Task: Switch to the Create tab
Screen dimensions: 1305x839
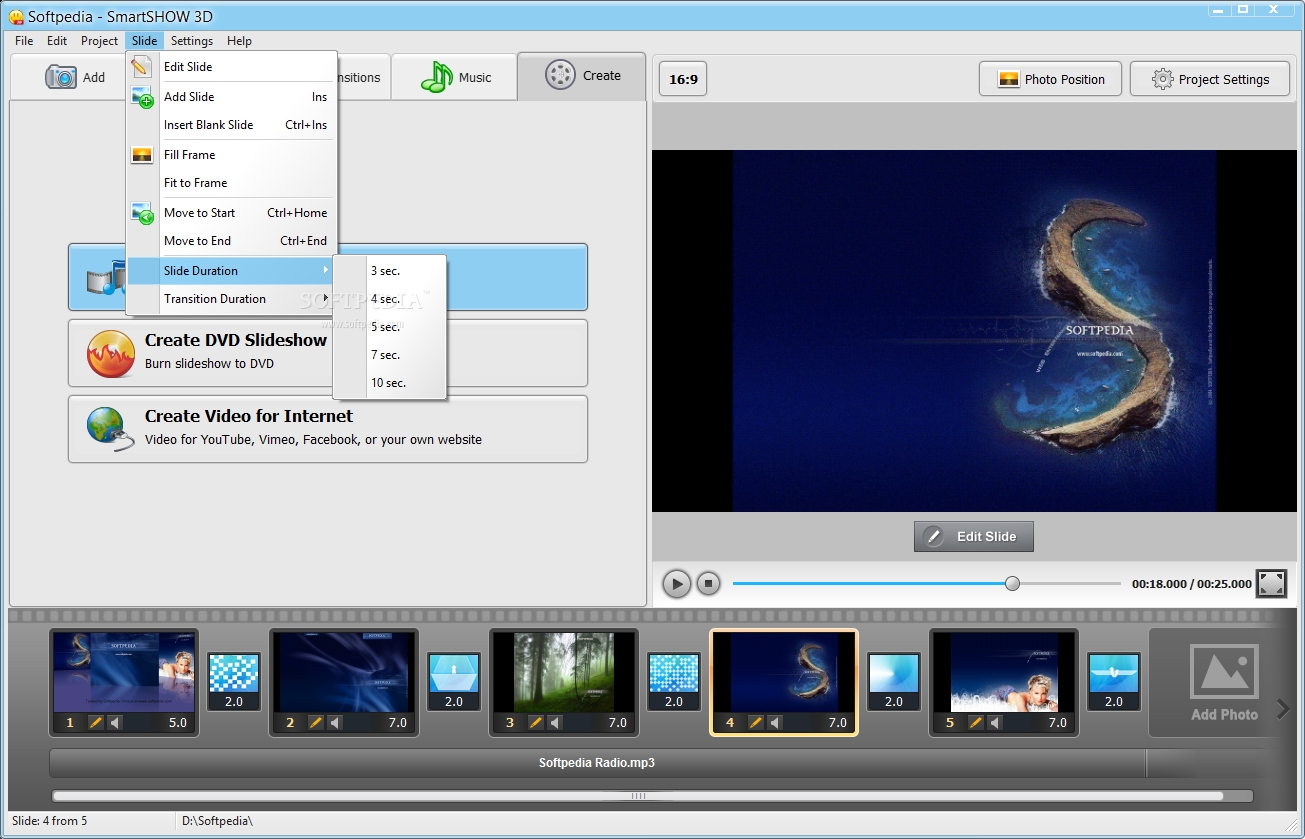Action: 582,76
